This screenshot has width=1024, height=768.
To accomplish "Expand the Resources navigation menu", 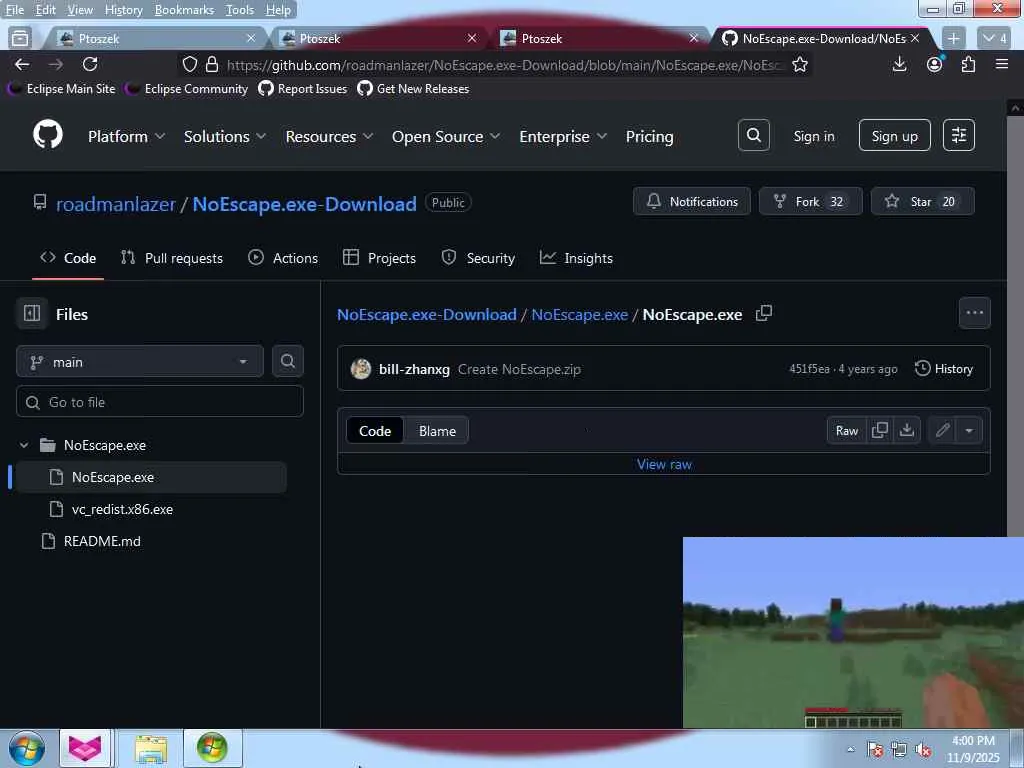I will (x=329, y=136).
